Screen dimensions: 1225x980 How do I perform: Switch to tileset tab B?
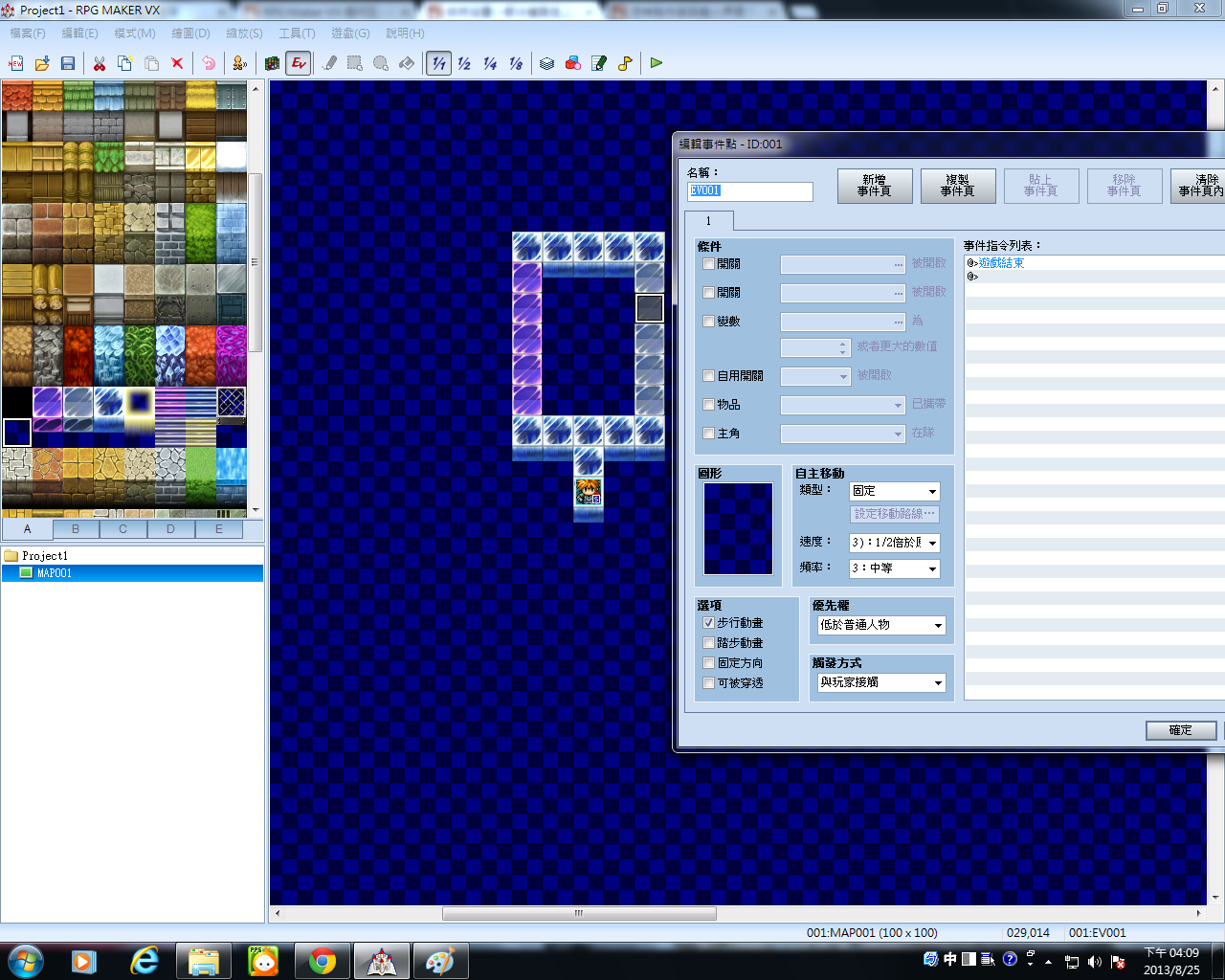coord(76,529)
